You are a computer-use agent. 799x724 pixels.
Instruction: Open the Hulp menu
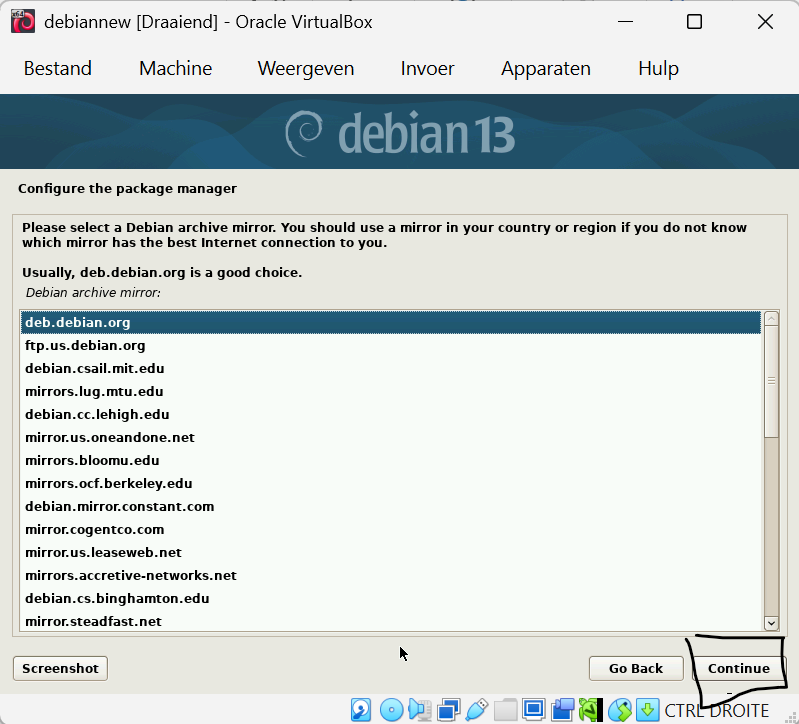click(658, 68)
